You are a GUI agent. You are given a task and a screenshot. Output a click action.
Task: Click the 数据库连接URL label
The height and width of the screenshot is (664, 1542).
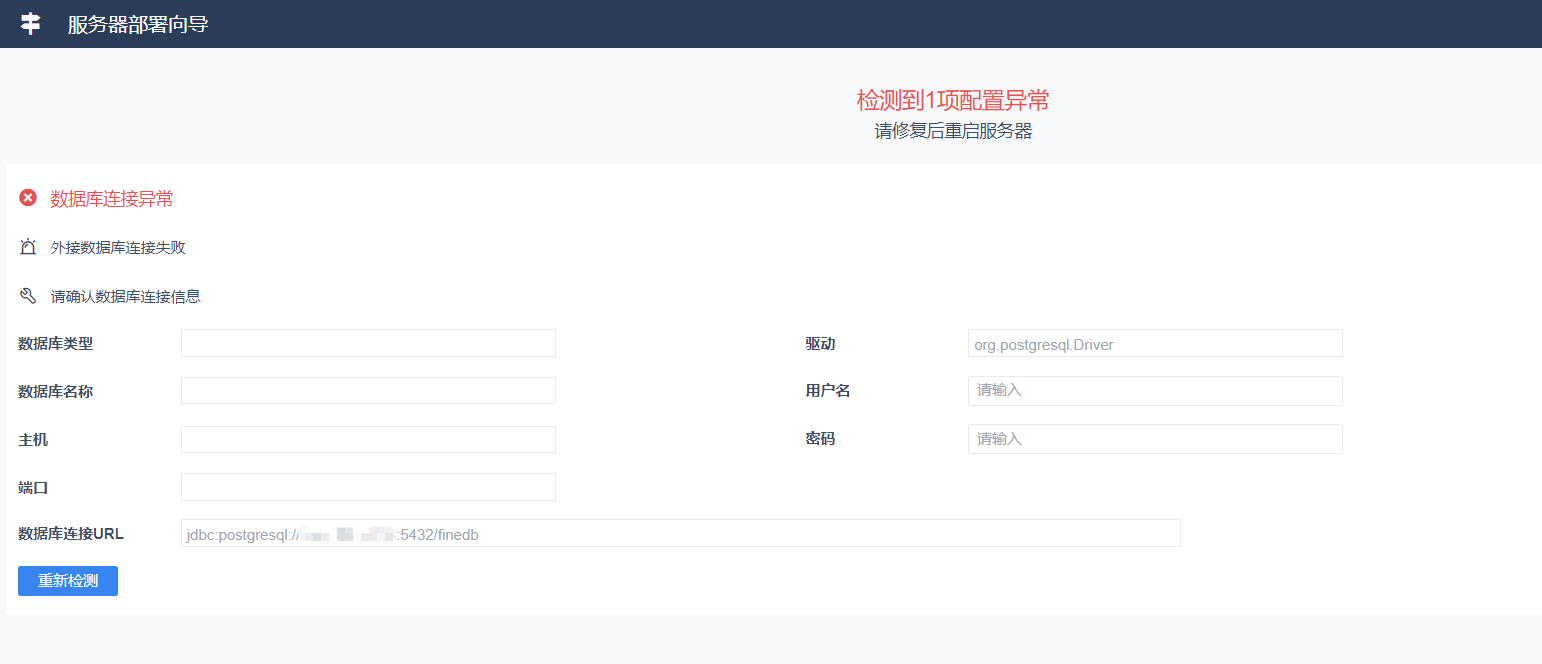[71, 534]
